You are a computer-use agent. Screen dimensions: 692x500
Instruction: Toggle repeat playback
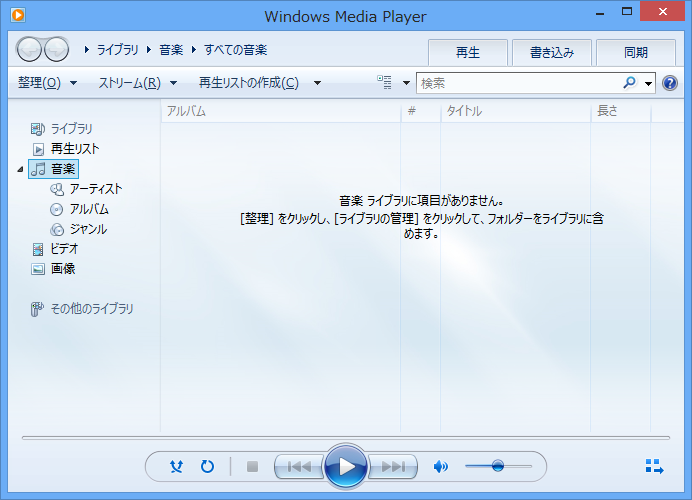207,466
